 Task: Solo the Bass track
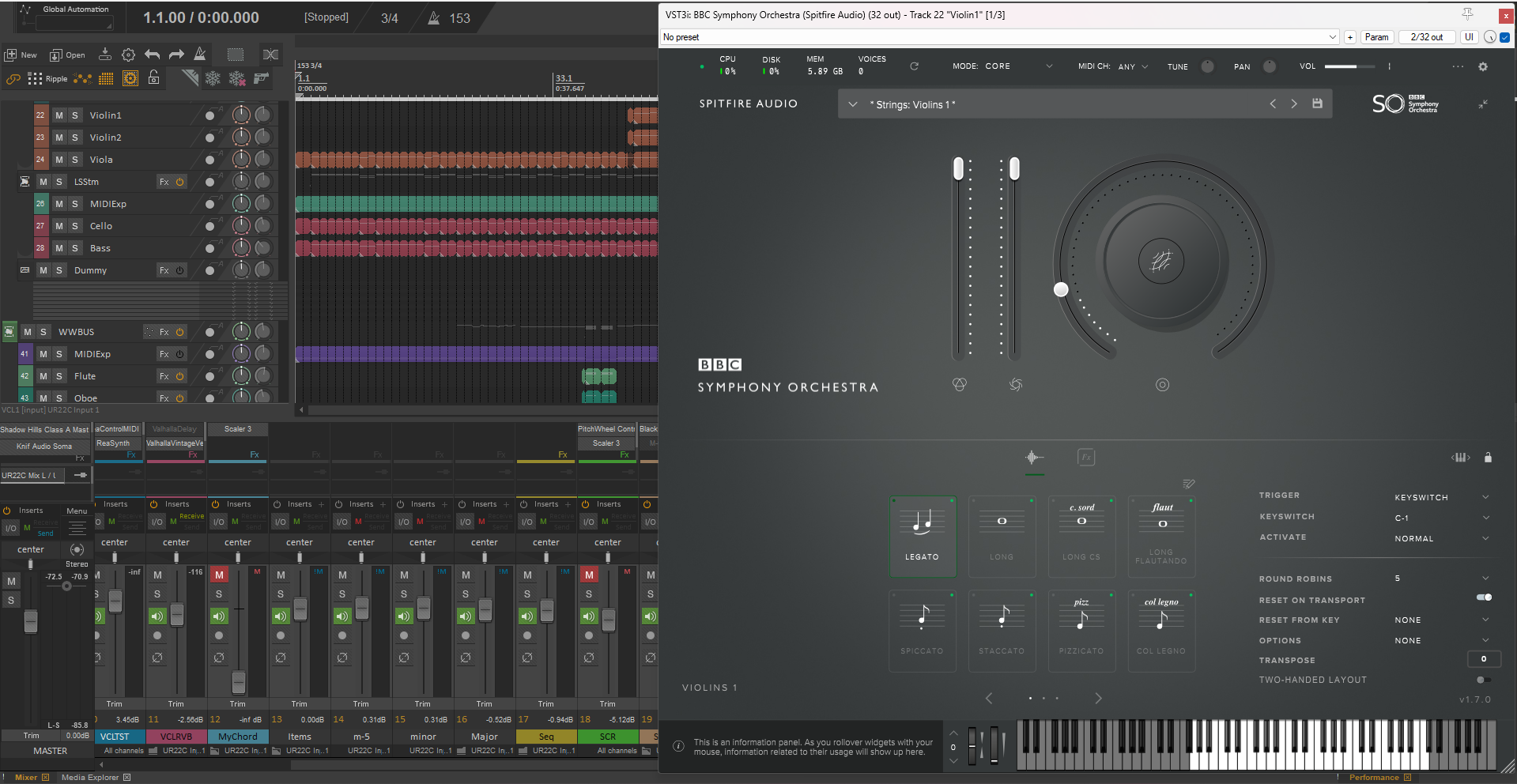click(75, 248)
